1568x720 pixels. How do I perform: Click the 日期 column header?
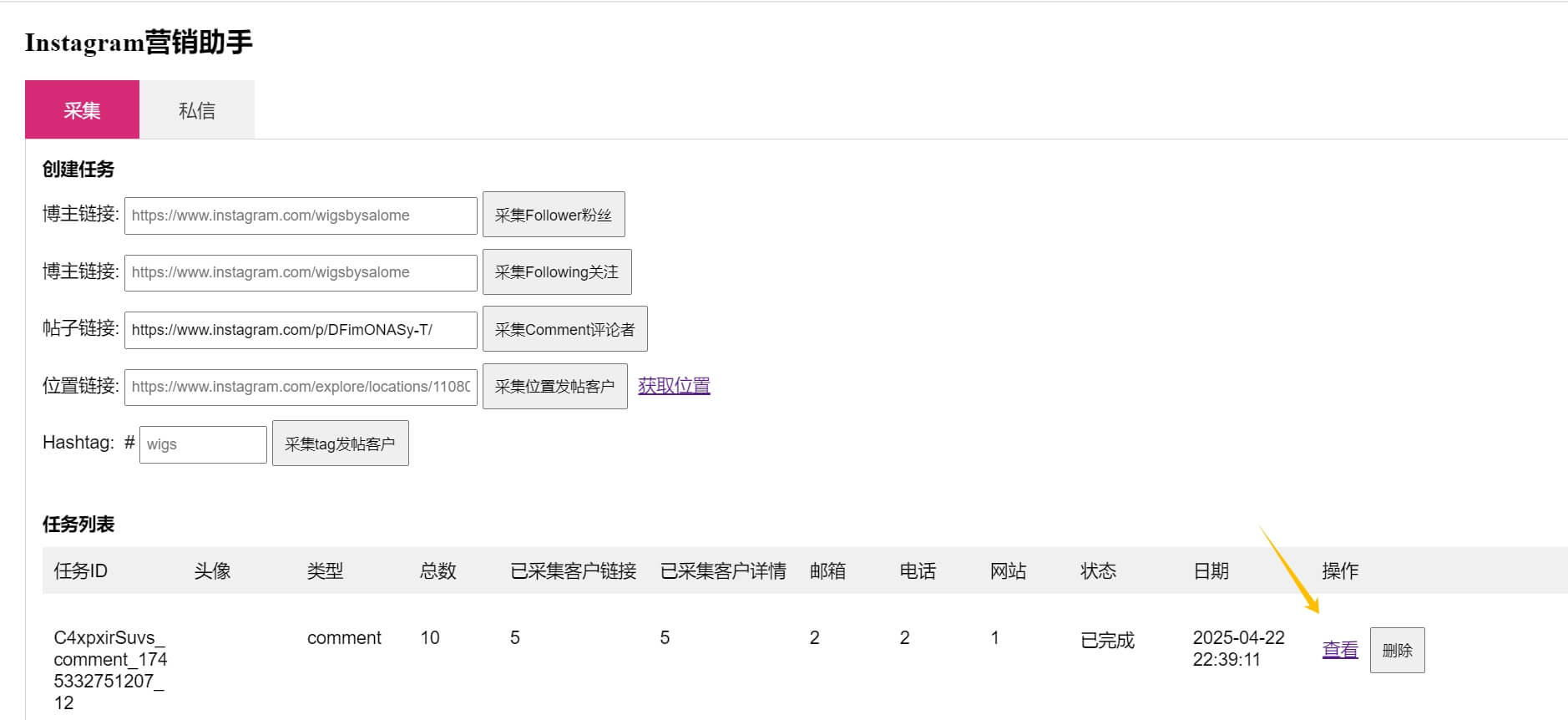[x=1211, y=570]
